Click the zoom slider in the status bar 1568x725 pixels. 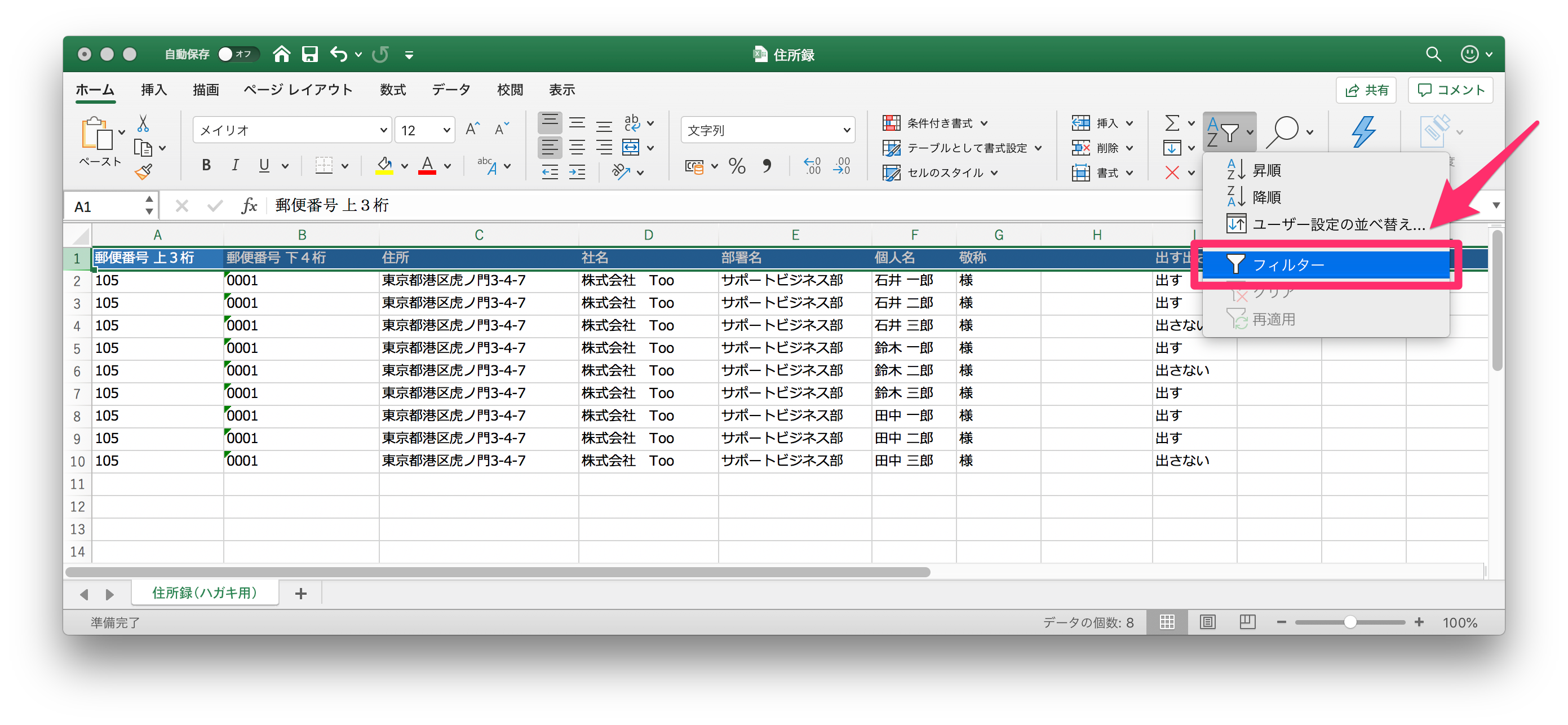coord(1350,622)
